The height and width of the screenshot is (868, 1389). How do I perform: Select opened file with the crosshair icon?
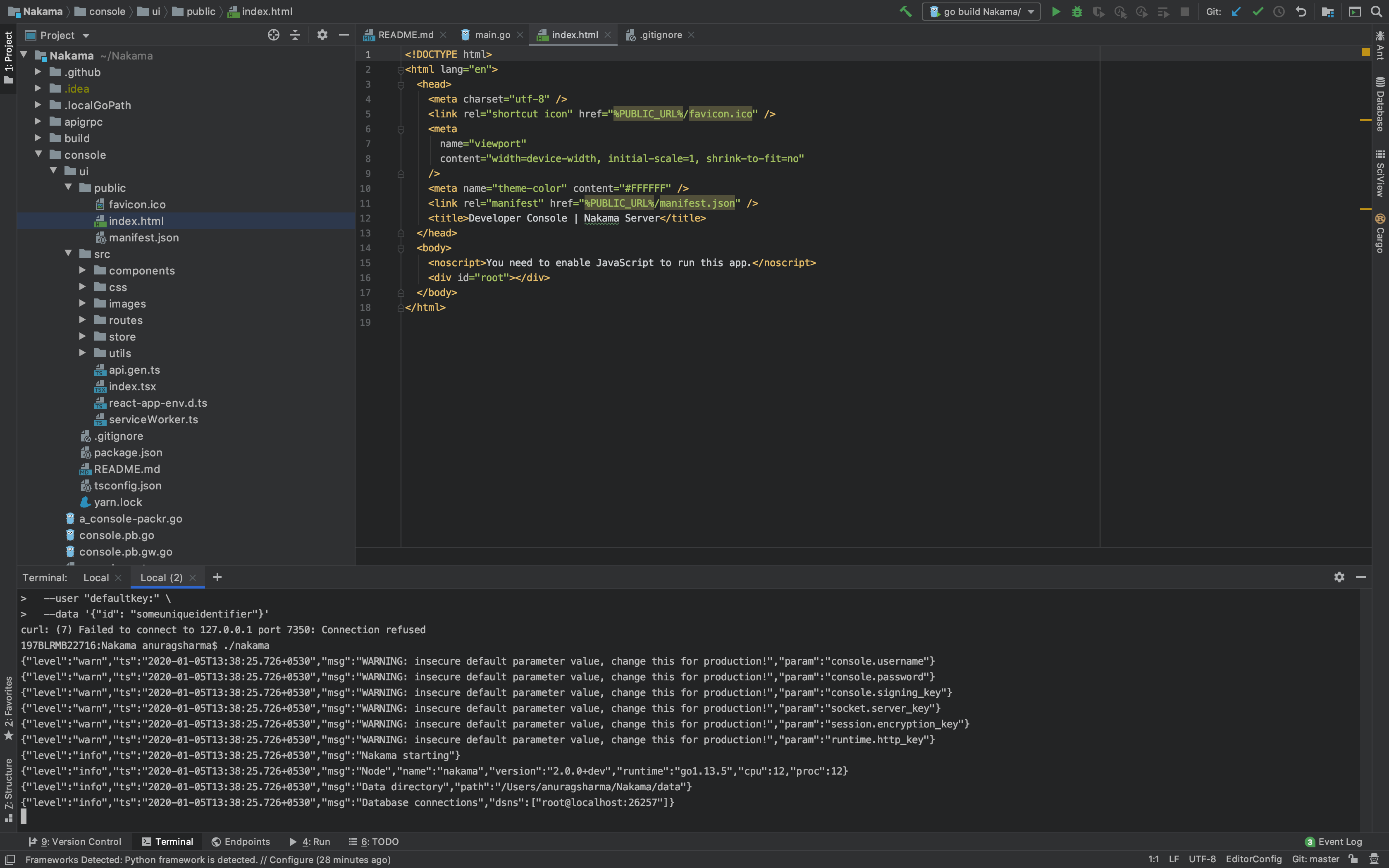pyautogui.click(x=273, y=35)
